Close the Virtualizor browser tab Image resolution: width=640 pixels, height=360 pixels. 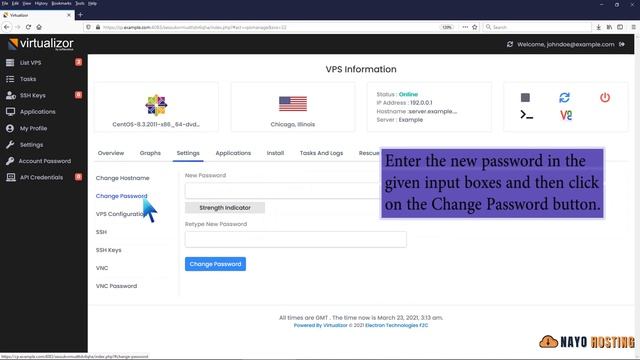pyautogui.click(x=69, y=15)
